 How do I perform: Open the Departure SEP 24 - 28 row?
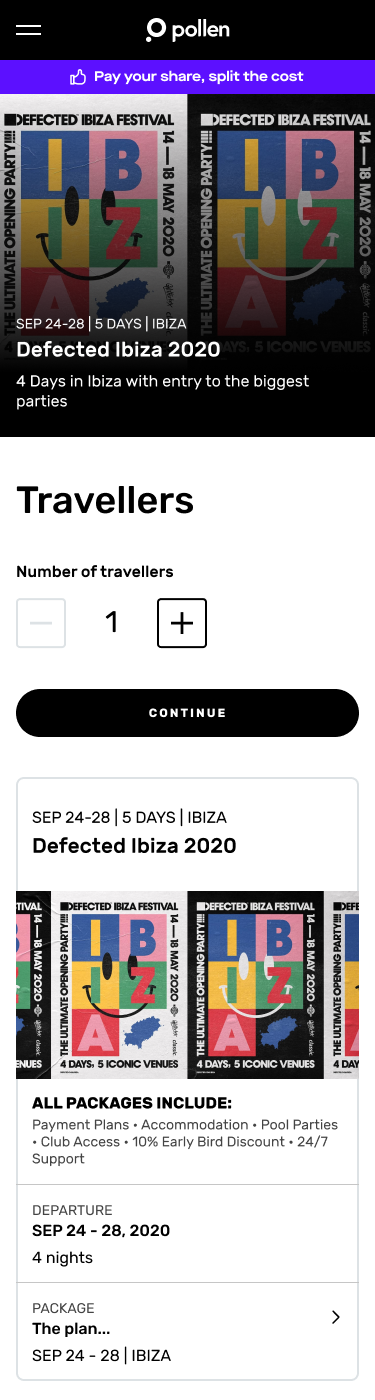[x=187, y=1233]
